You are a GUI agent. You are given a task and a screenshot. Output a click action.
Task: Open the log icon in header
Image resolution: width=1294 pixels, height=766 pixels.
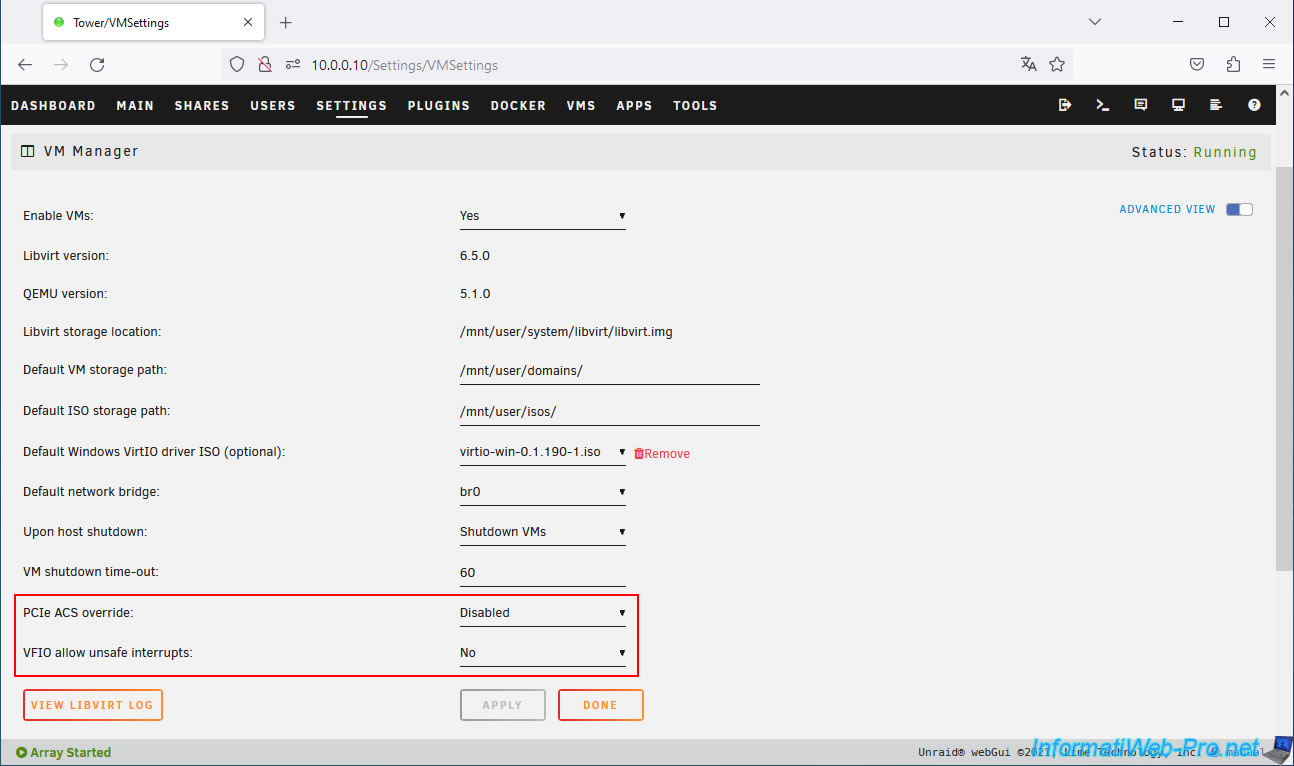1216,105
